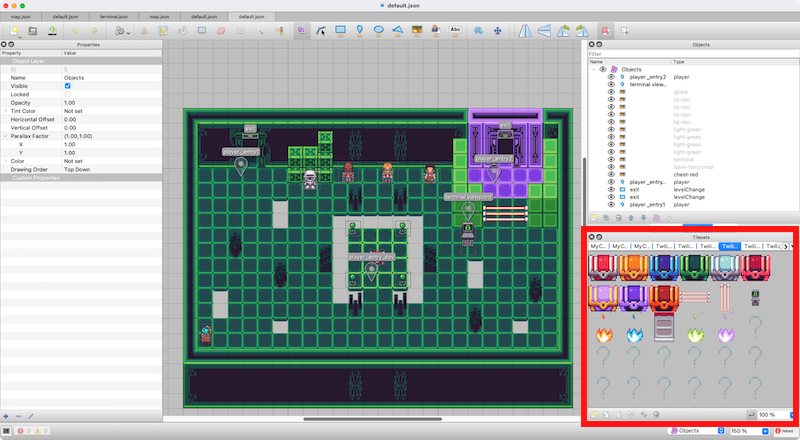Toggle the Visible checkbox in Properties
Screen dimensions: 800x440
click(x=68, y=86)
